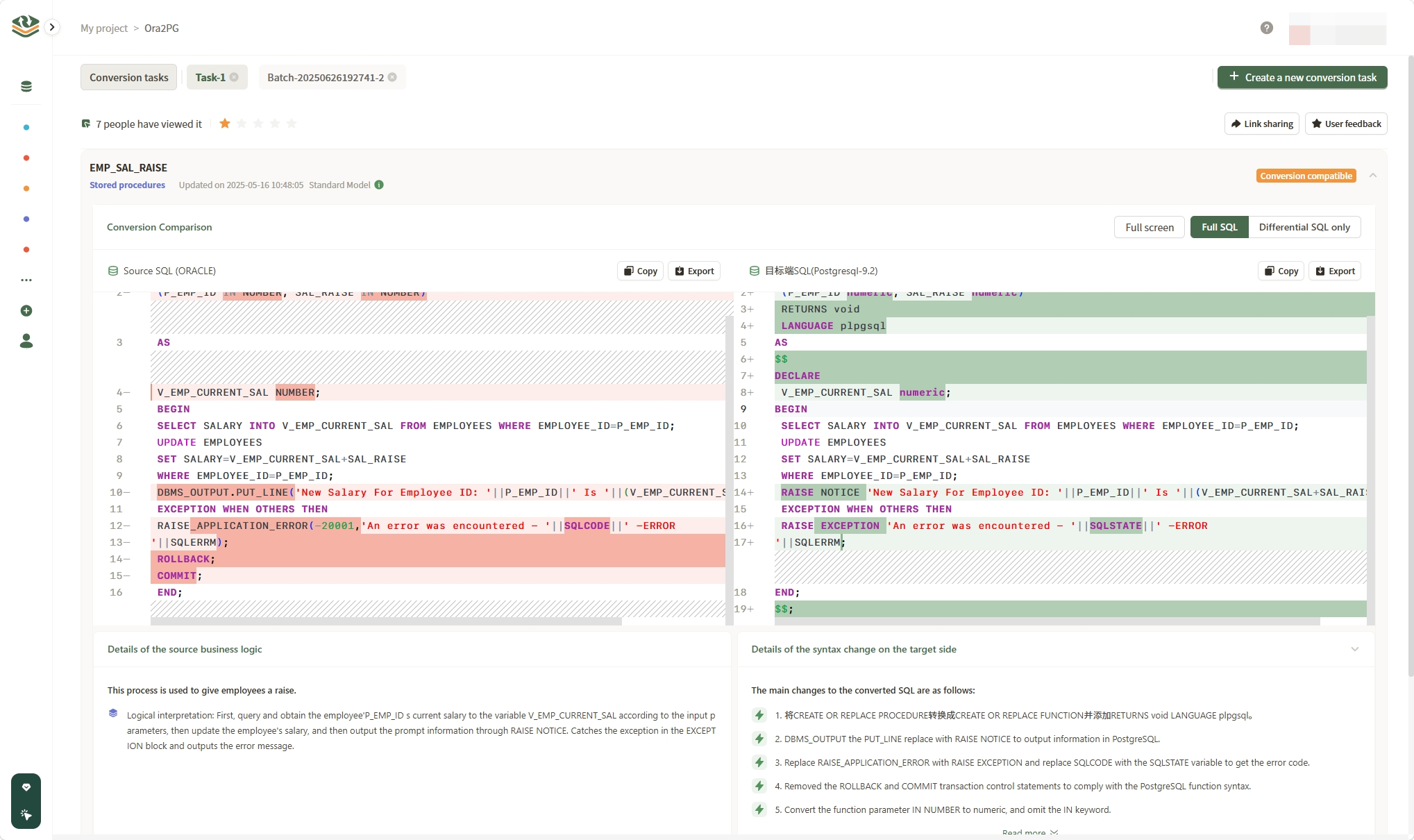This screenshot has width=1414, height=840.
Task: Collapse the target syntax change details chevron
Action: 1354,649
